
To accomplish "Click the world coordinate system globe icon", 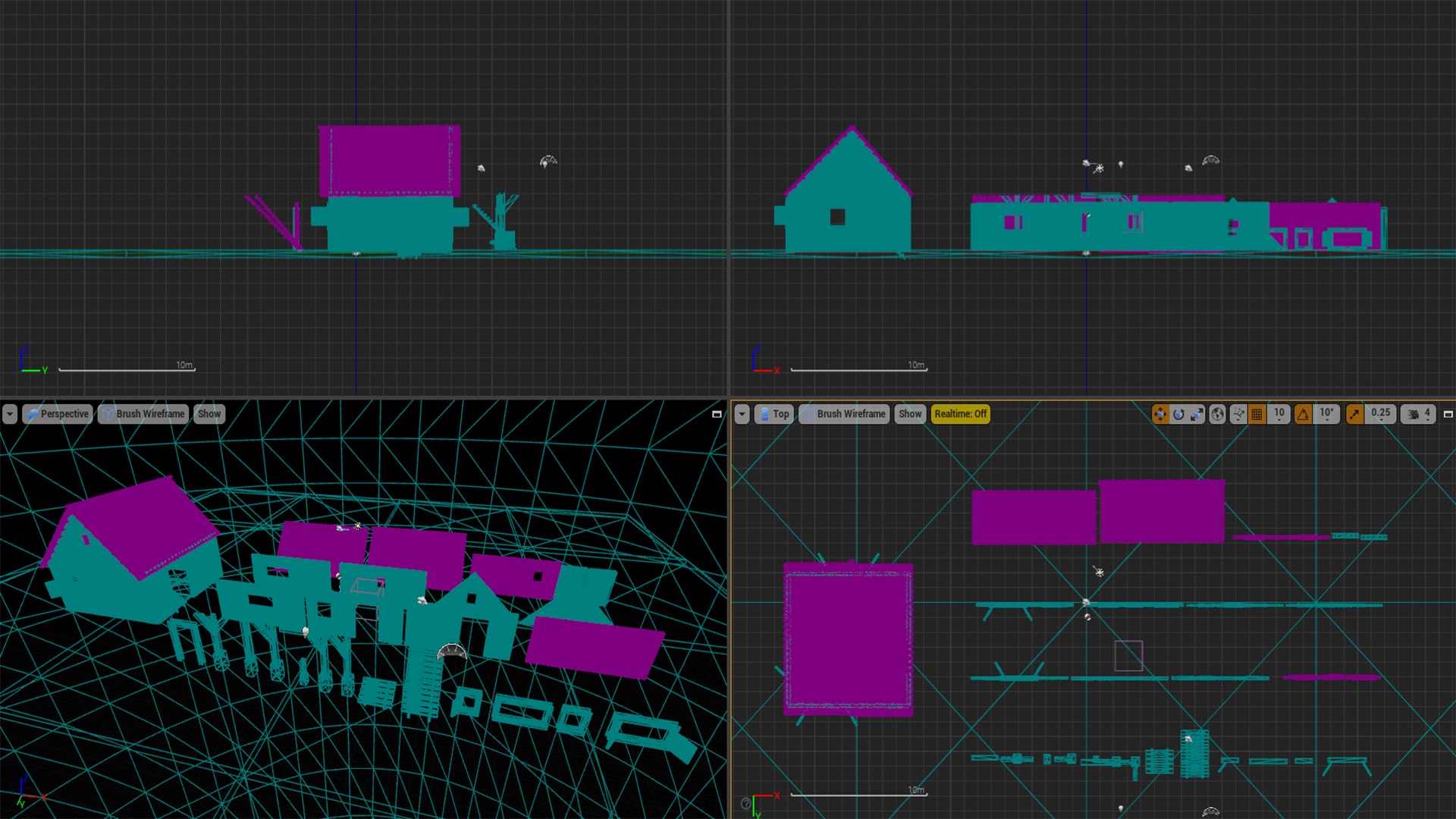I will 1217,414.
